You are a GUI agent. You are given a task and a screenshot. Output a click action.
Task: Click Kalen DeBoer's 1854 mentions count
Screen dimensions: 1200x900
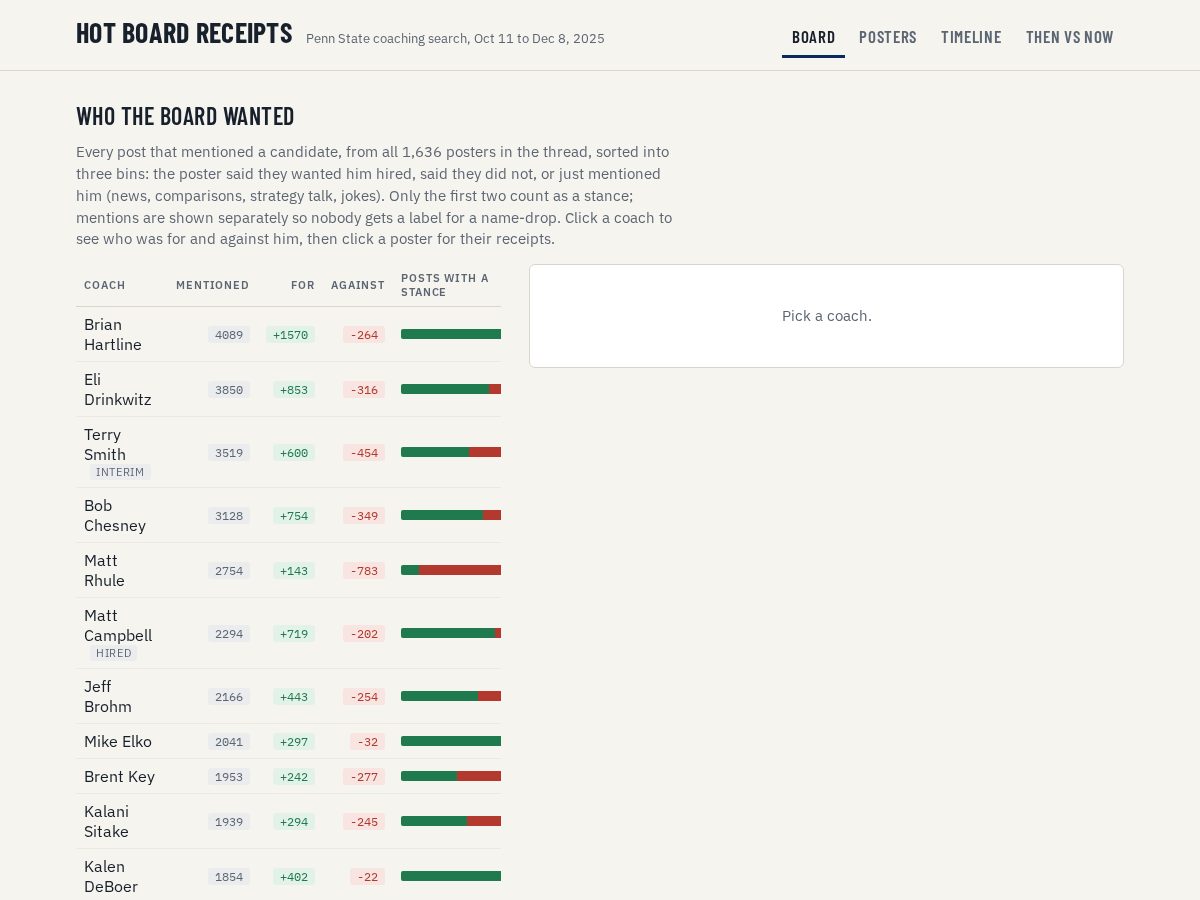click(229, 877)
